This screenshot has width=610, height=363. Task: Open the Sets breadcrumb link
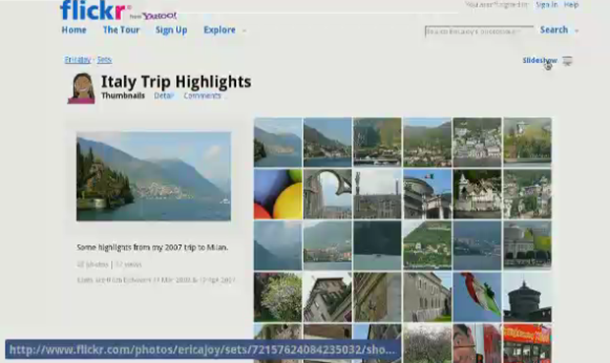coord(104,60)
